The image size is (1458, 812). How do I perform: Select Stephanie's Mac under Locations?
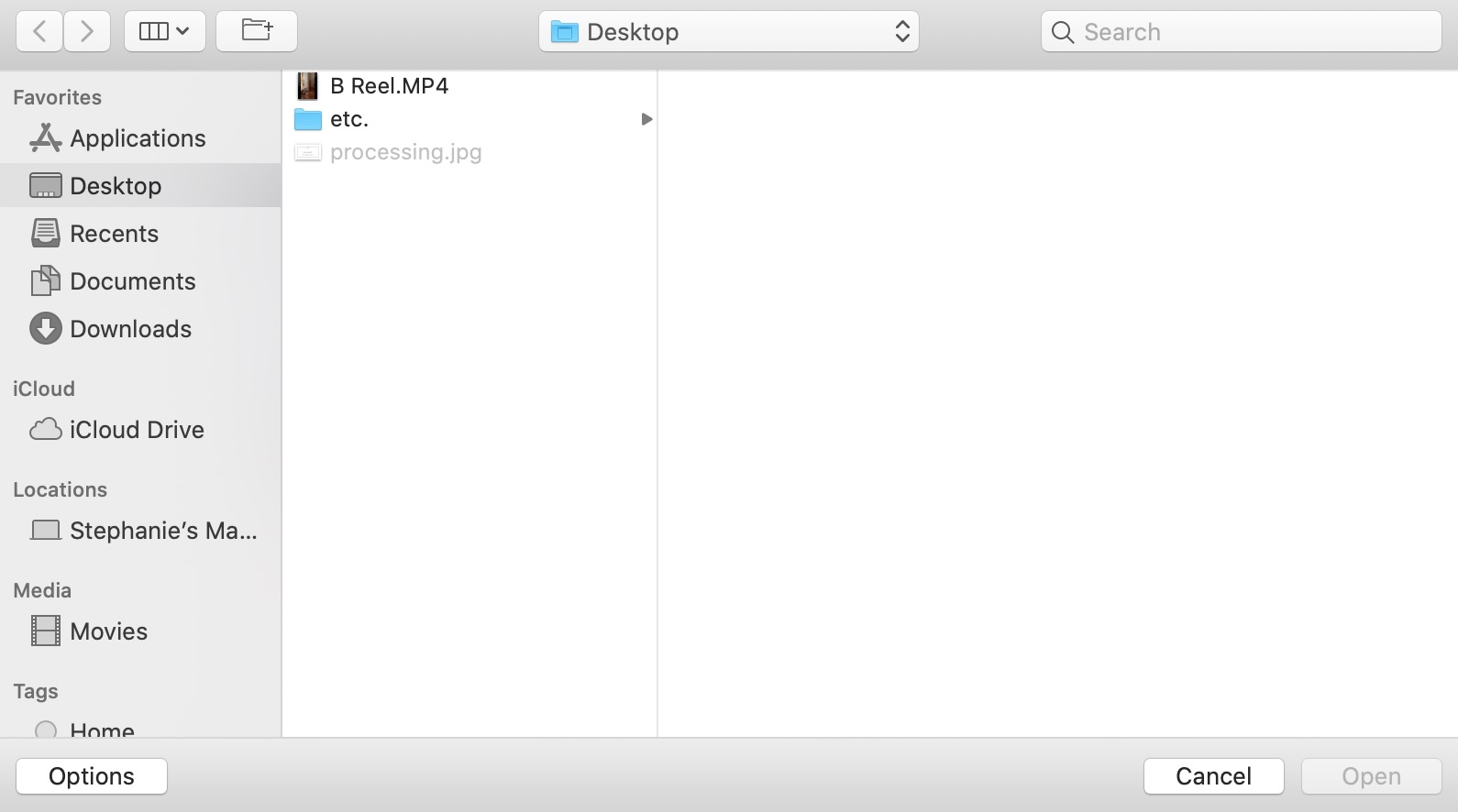(162, 531)
